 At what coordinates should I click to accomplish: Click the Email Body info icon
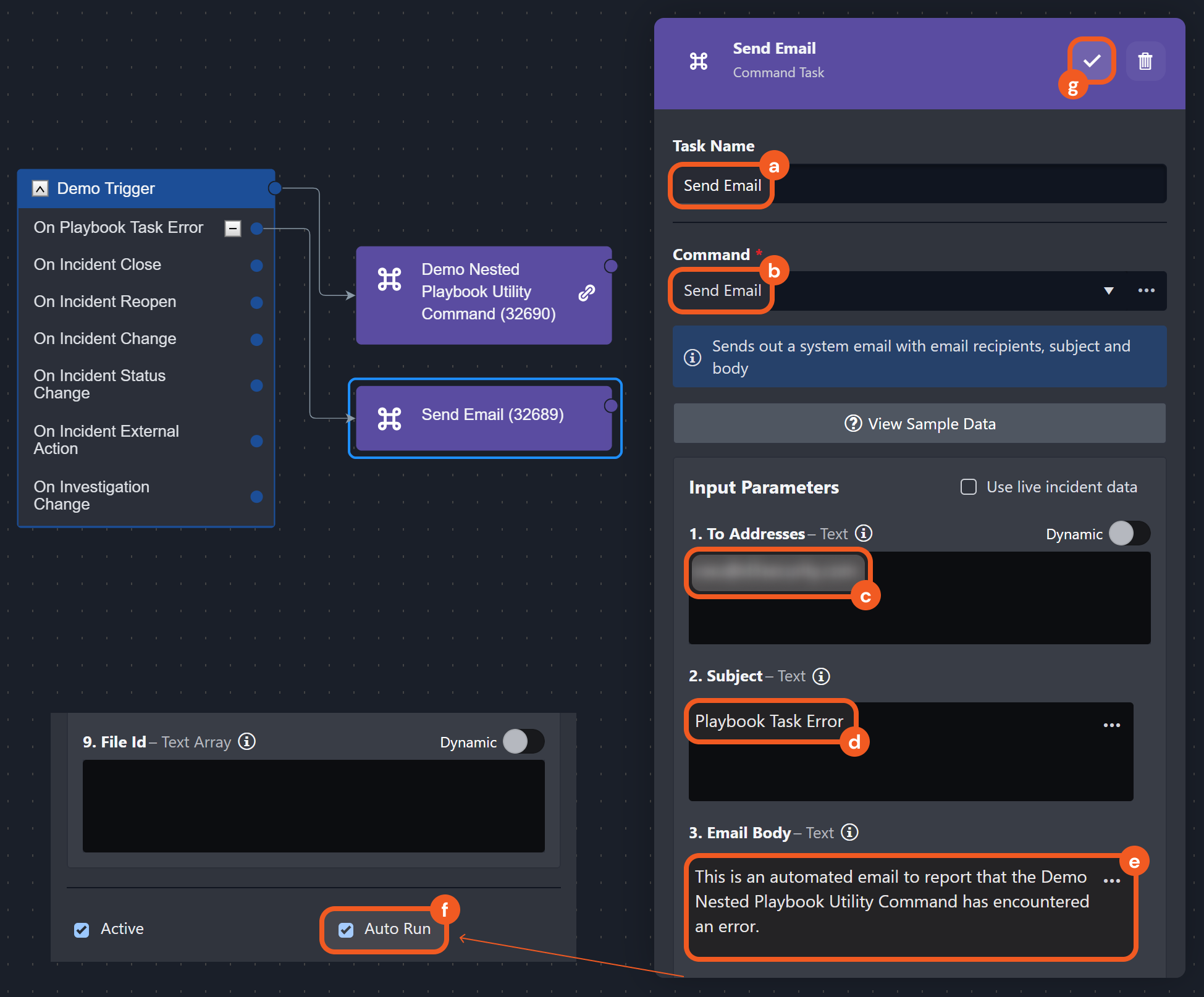(x=850, y=833)
